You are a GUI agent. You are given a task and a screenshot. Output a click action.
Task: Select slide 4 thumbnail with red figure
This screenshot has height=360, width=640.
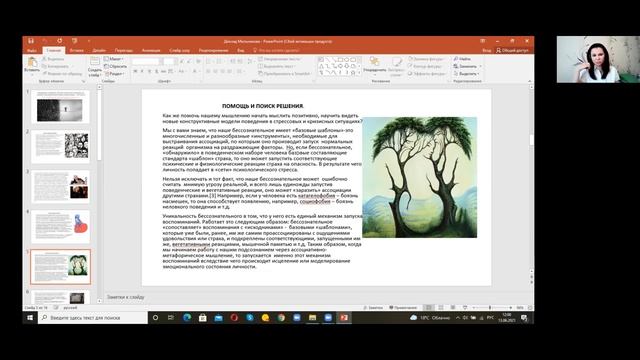[x=60, y=227]
